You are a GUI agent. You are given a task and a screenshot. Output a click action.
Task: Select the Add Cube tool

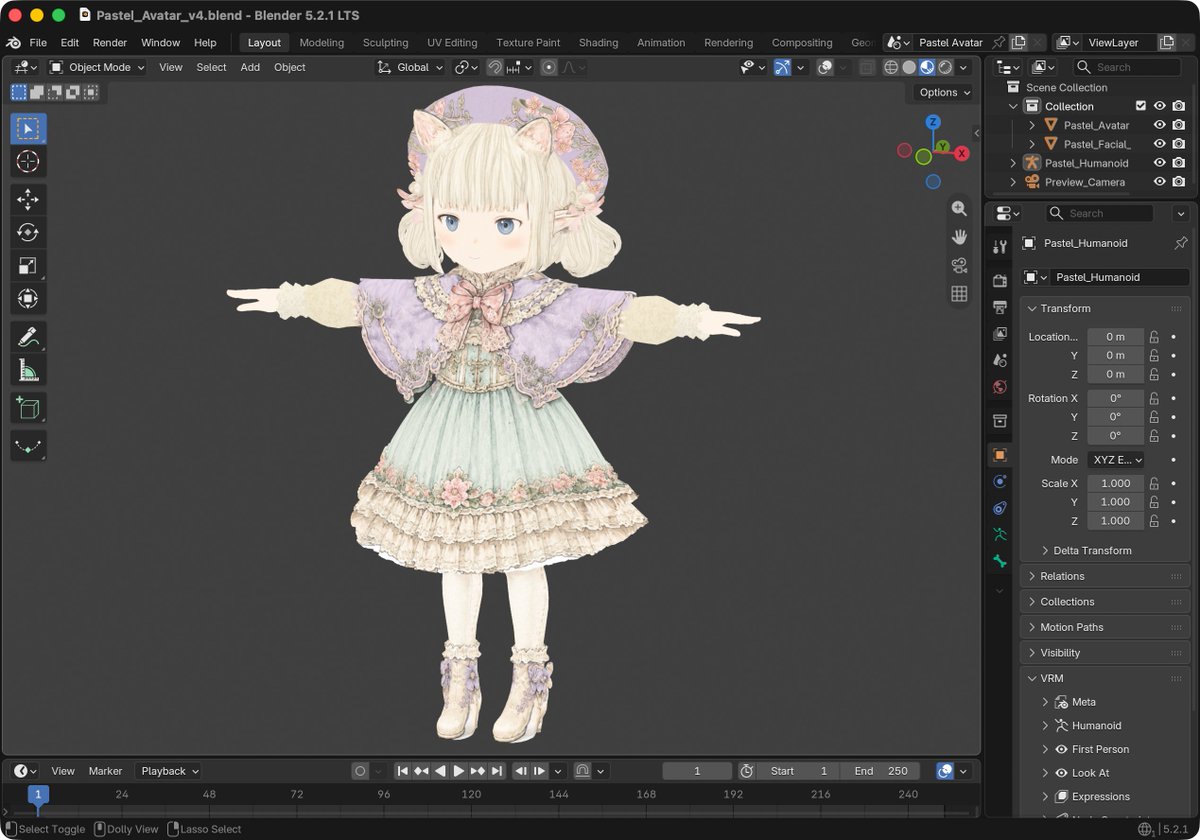(x=28, y=408)
